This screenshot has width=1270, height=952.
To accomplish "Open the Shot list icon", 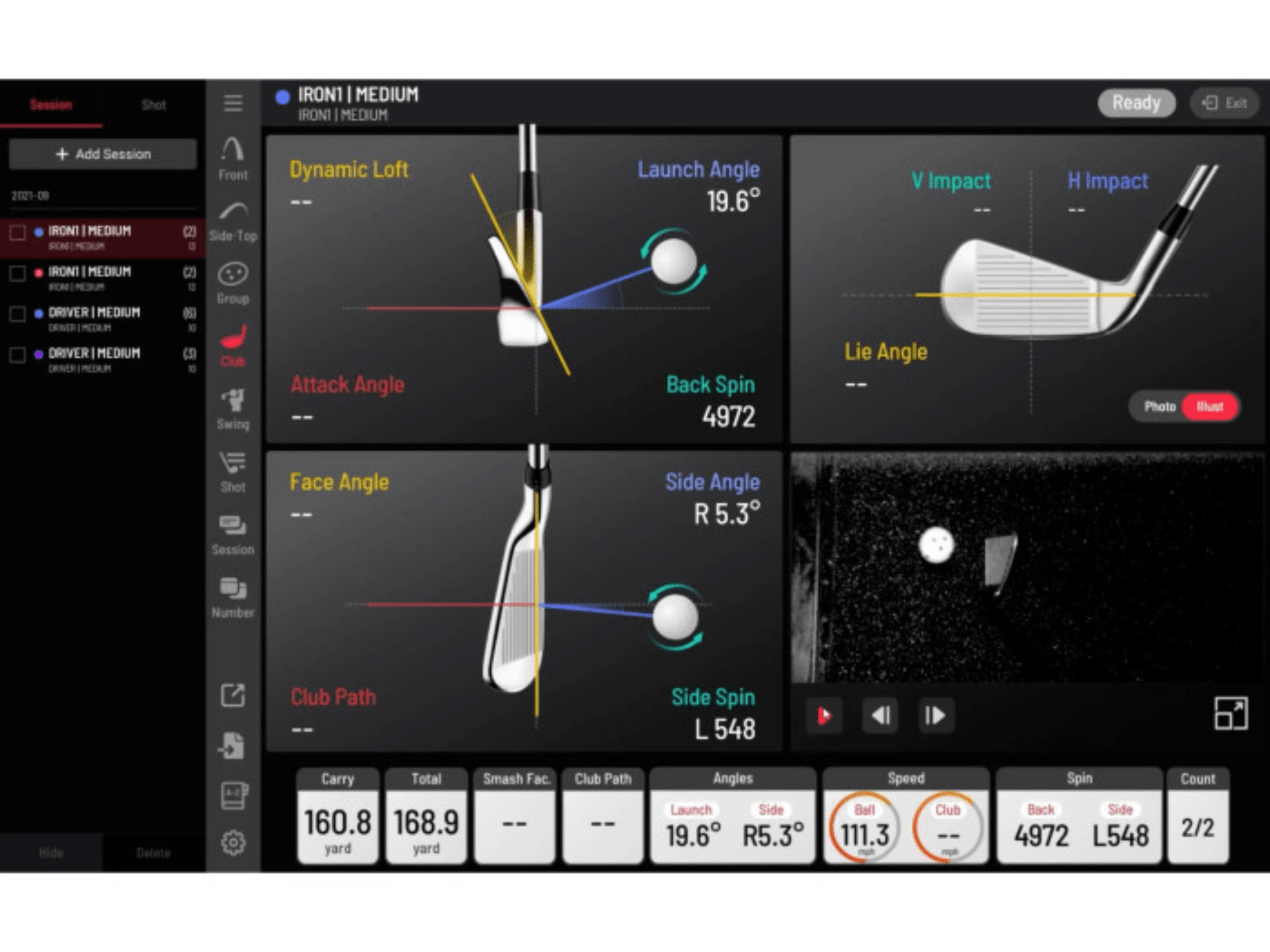I will click(x=233, y=470).
